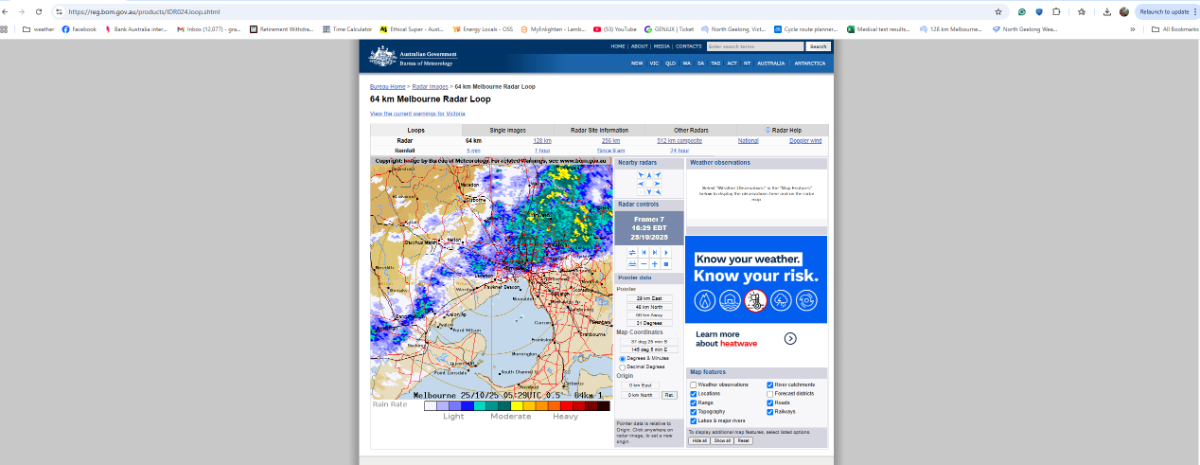Open the browser downloads icon
Image resolution: width=1200 pixels, height=465 pixels.
1107,12
